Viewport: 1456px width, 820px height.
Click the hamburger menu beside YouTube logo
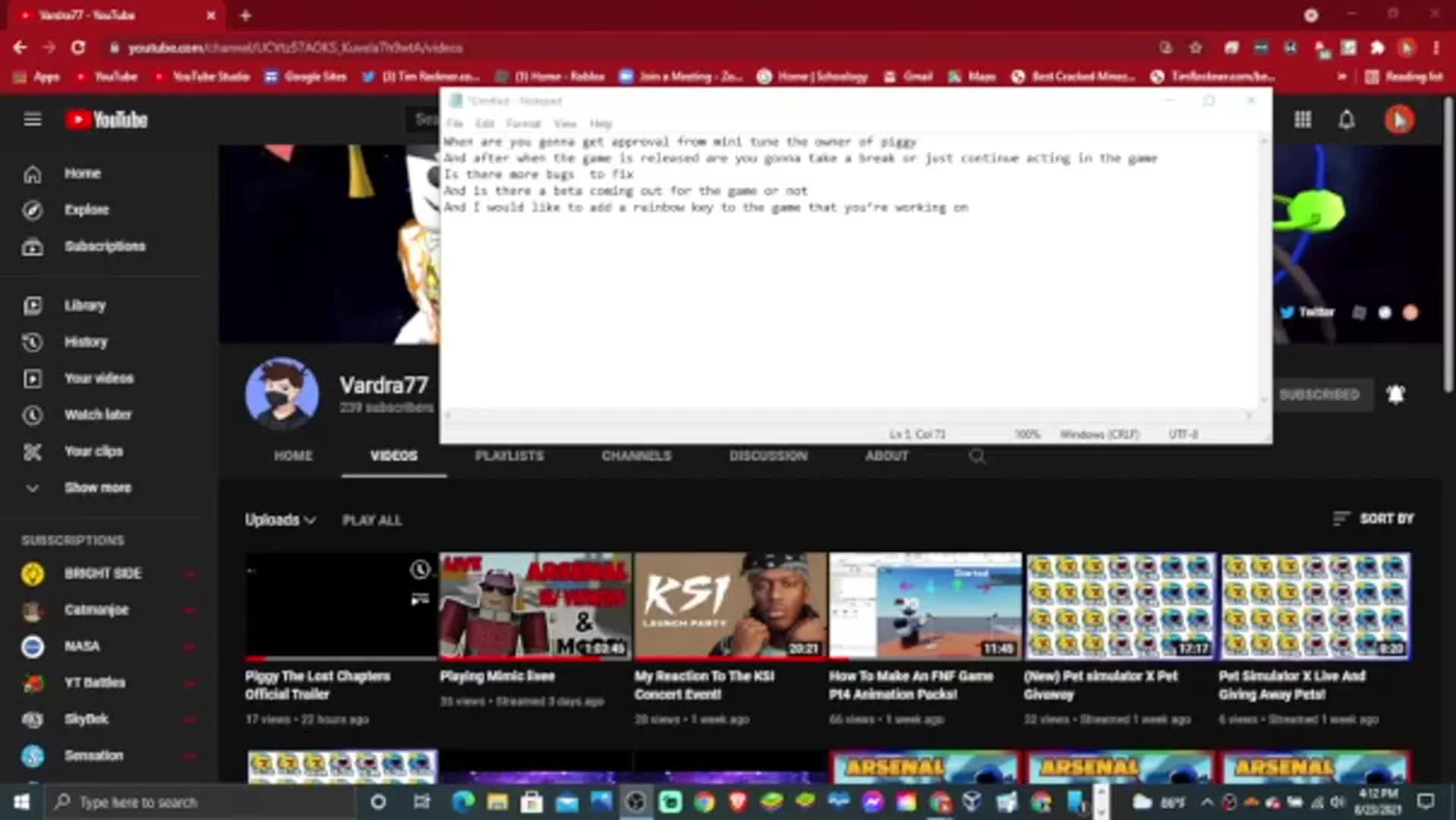pyautogui.click(x=33, y=119)
